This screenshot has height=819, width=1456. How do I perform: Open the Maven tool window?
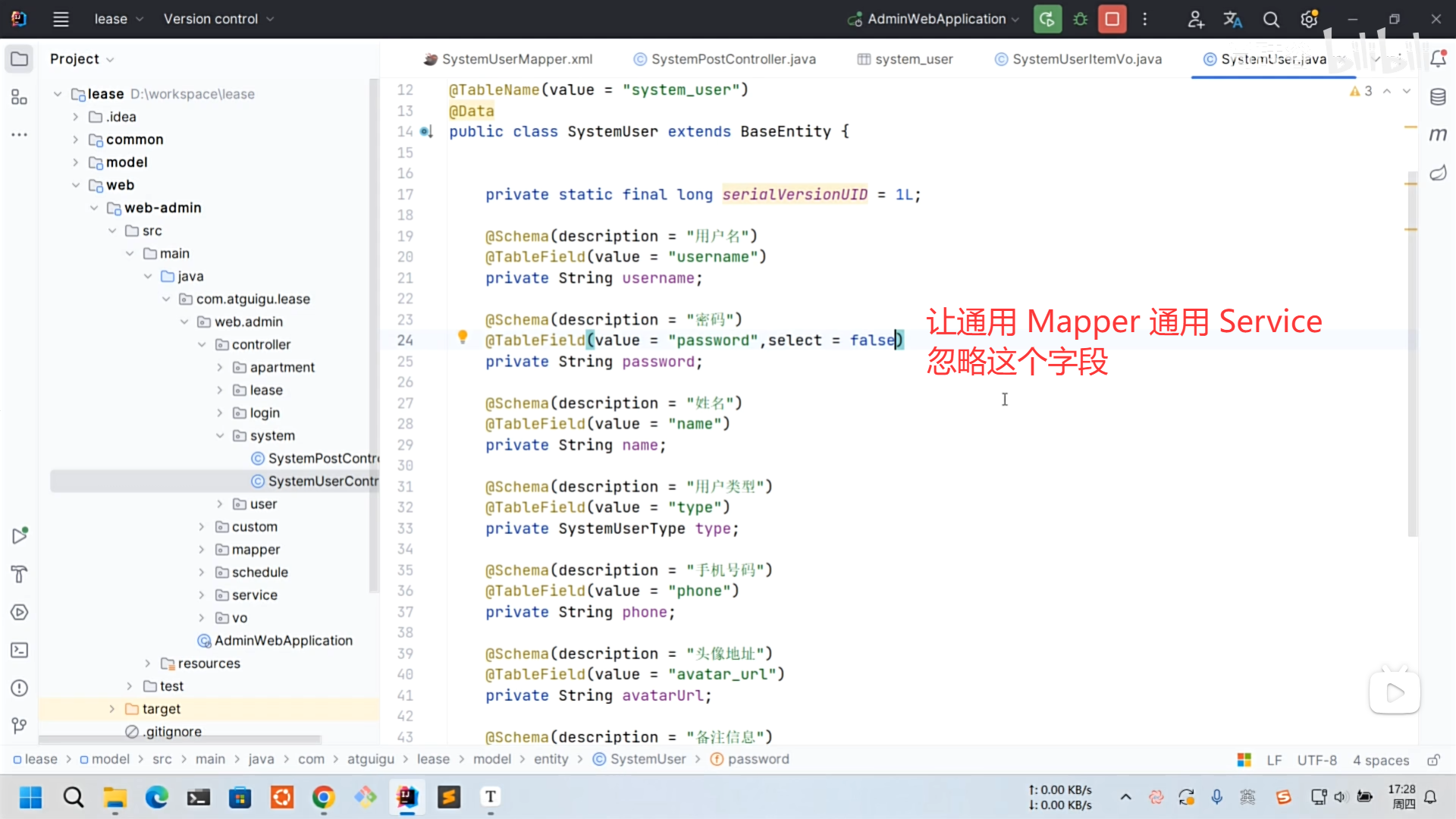click(1438, 135)
